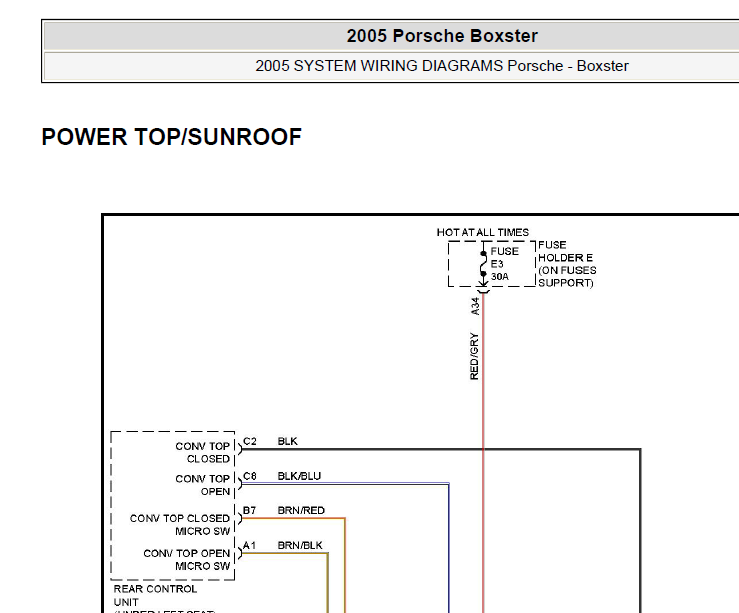
Task: Click 'CONV TOP OPEN MICRO SW' label
Action: [x=187, y=559]
